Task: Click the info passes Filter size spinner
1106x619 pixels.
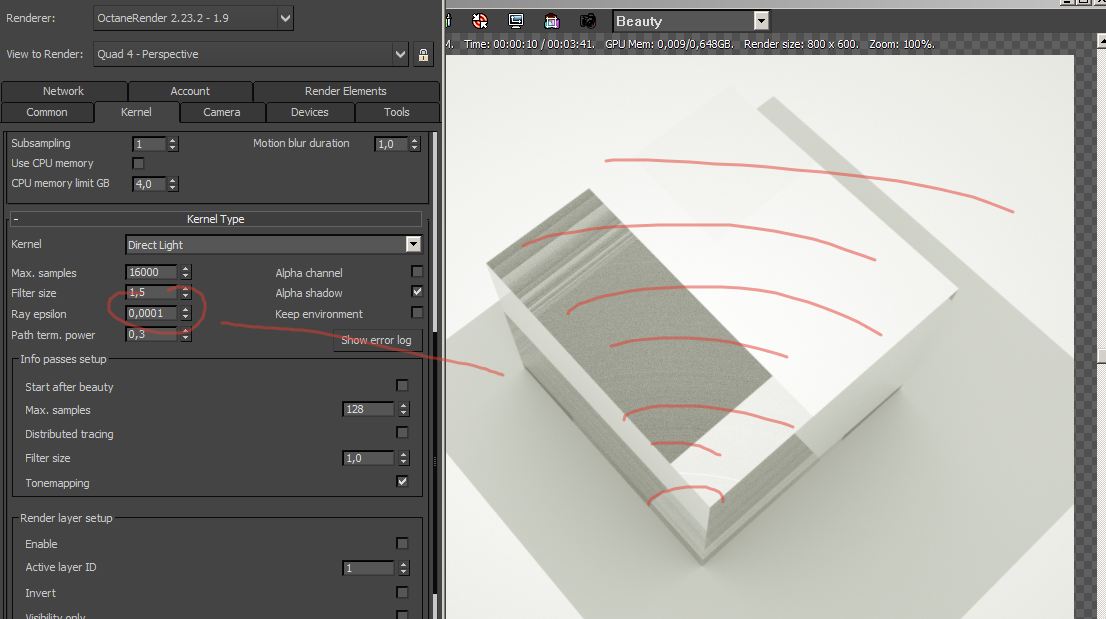Action: [403, 458]
